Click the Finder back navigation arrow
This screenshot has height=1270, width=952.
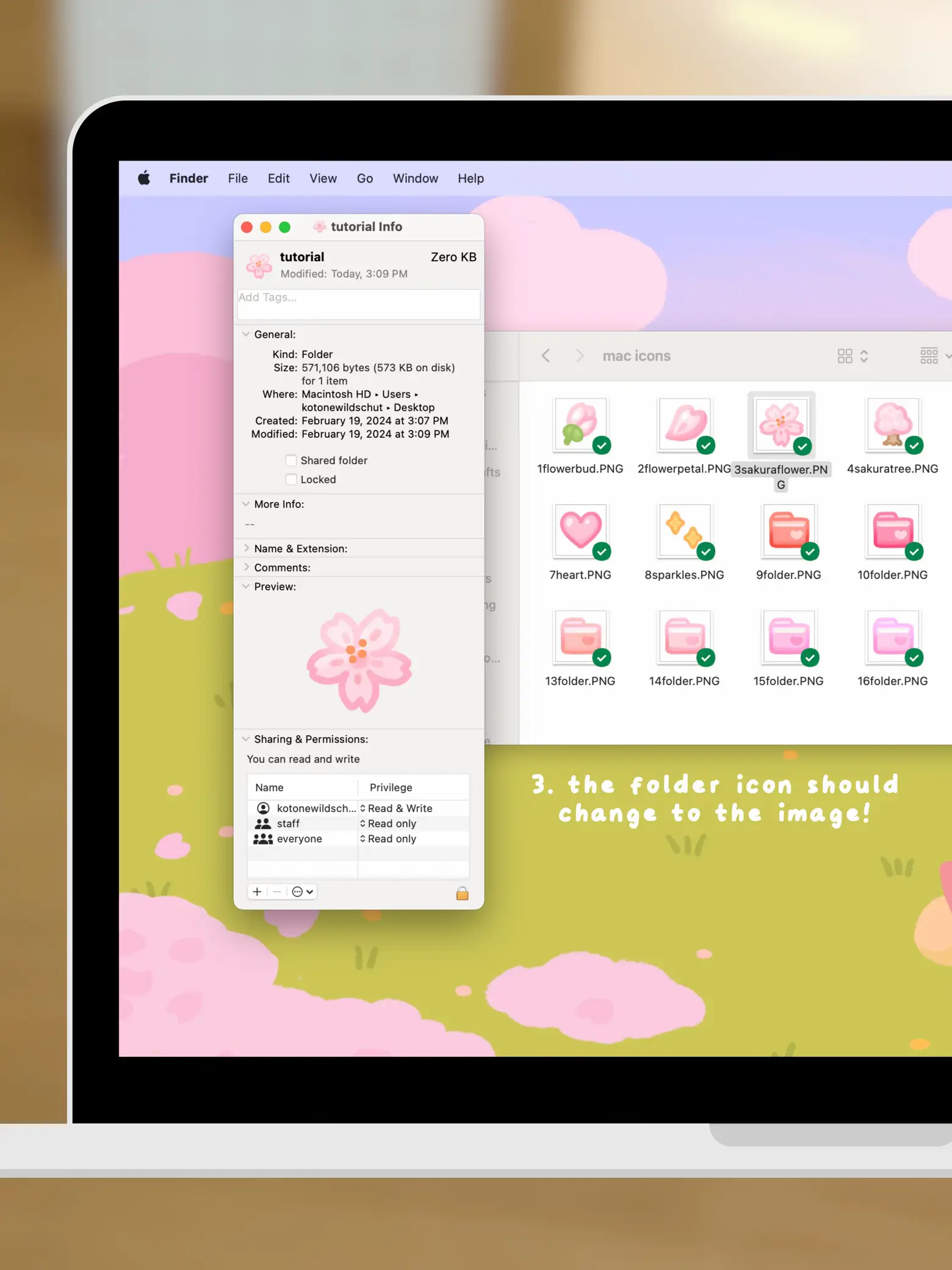point(546,356)
